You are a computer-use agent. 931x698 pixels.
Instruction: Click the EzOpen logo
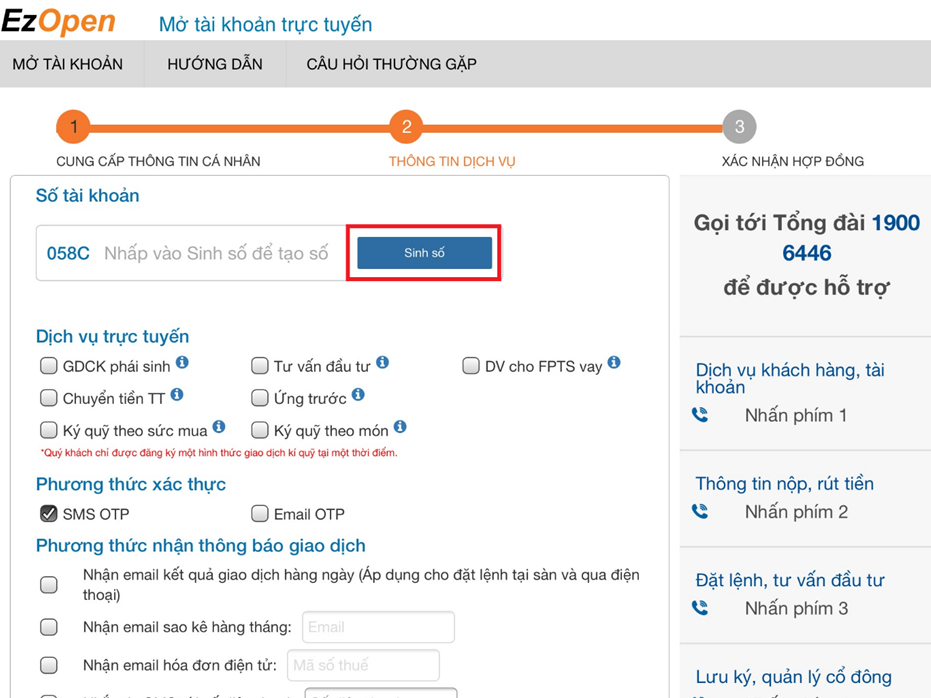click(58, 21)
